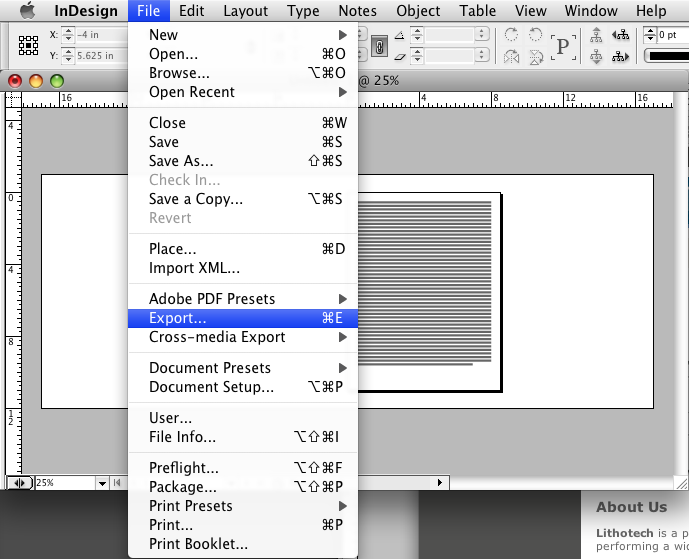Open the Apple menu
Image resolution: width=689 pixels, height=559 pixels.
pyautogui.click(x=27, y=11)
